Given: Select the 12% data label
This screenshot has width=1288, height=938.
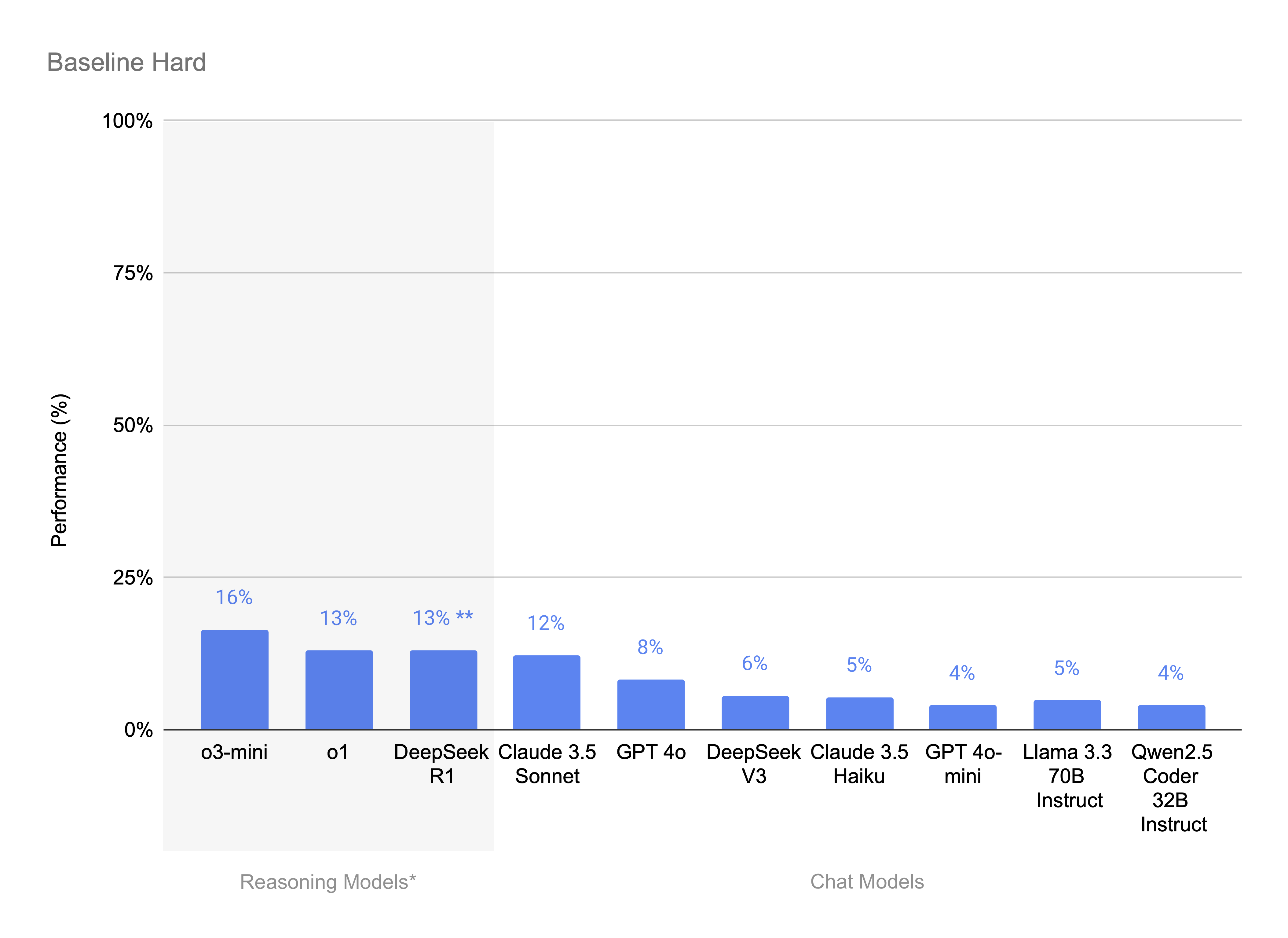Looking at the screenshot, I should pyautogui.click(x=546, y=623).
